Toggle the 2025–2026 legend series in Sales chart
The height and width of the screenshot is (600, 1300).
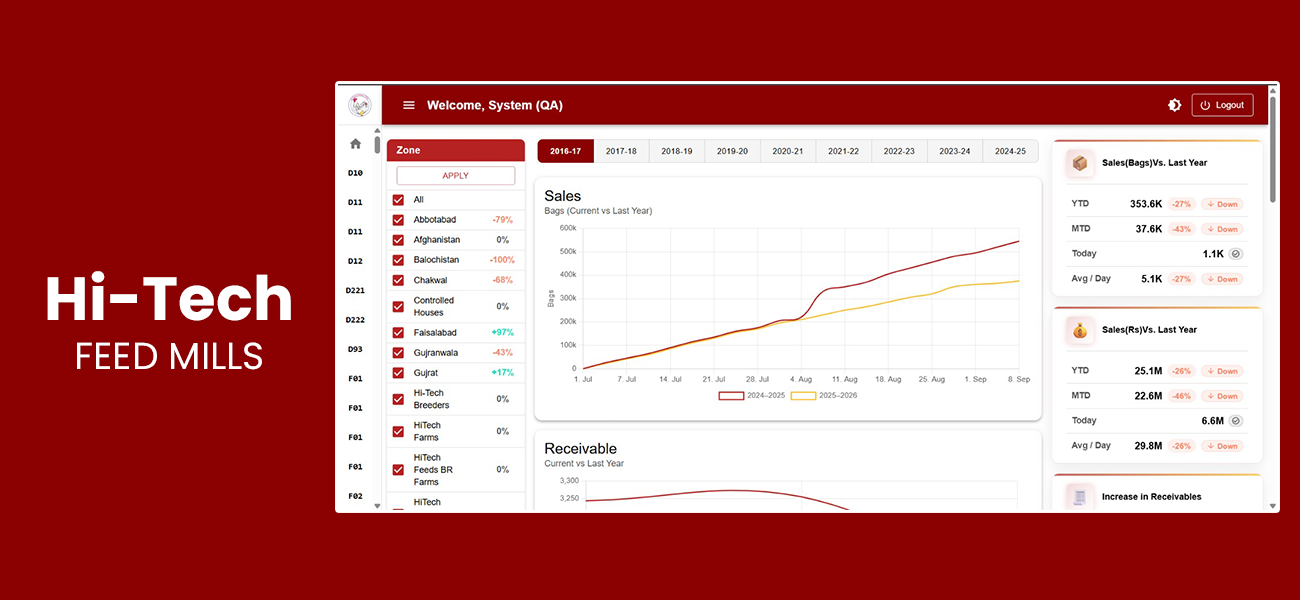pos(817,396)
